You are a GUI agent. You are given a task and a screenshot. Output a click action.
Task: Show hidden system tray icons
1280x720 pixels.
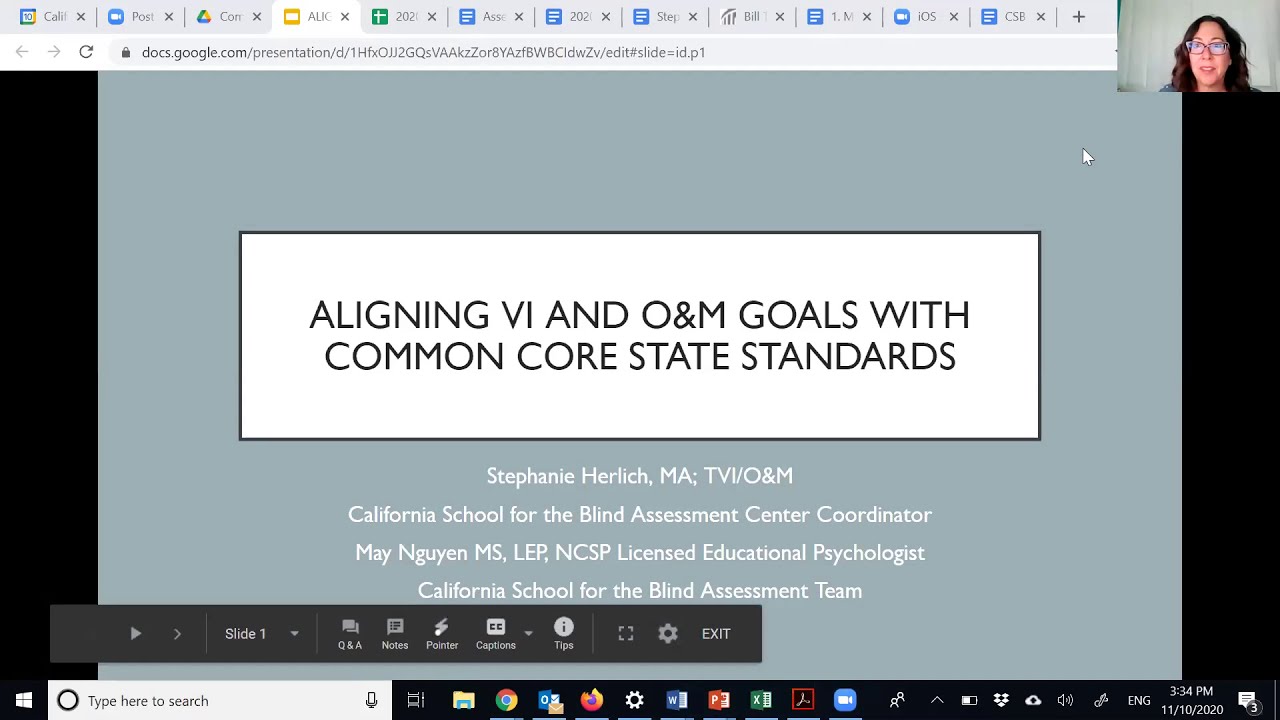point(937,701)
